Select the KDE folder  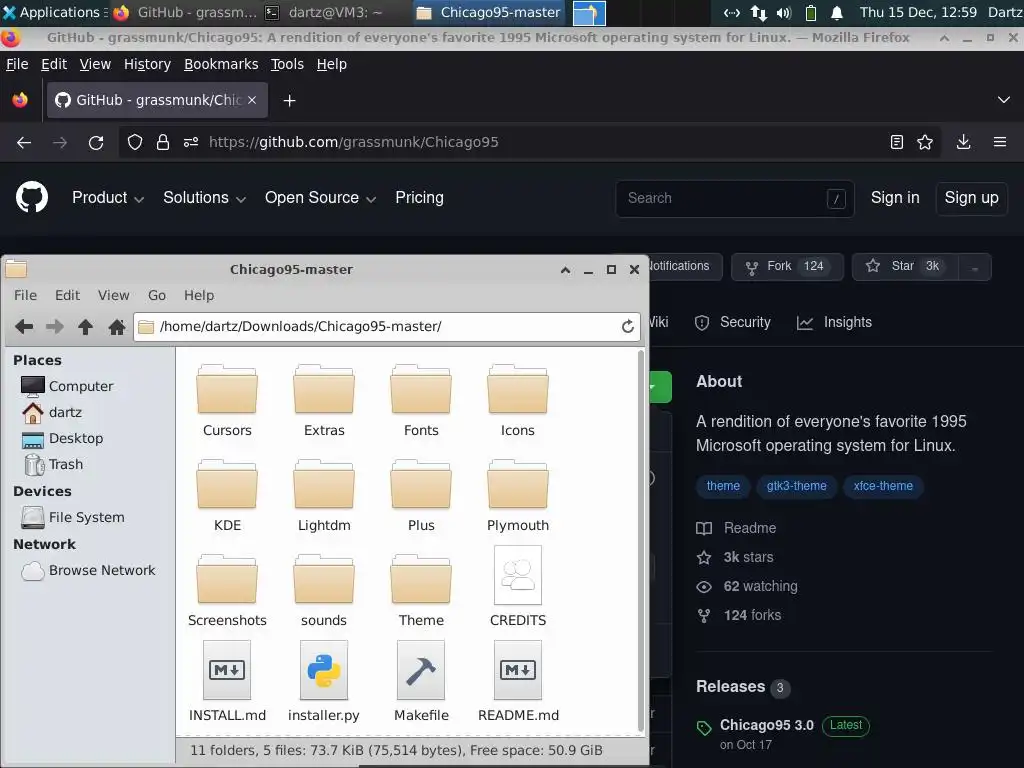(227, 496)
